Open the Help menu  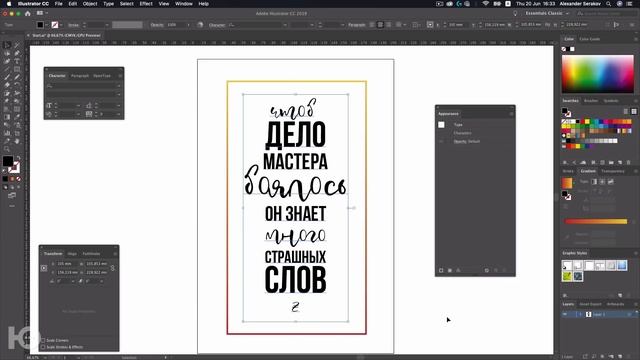tap(203, 4)
